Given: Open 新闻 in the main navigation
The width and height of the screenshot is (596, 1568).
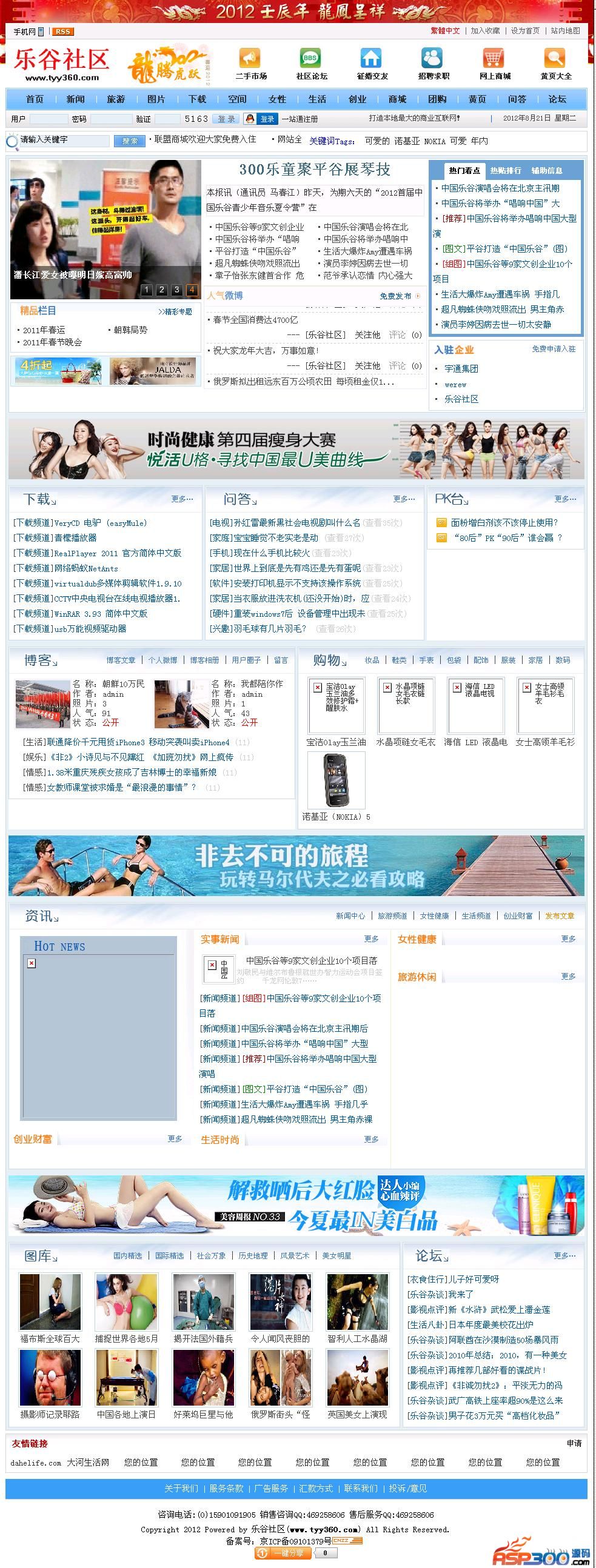Looking at the screenshot, I should pos(75,99).
